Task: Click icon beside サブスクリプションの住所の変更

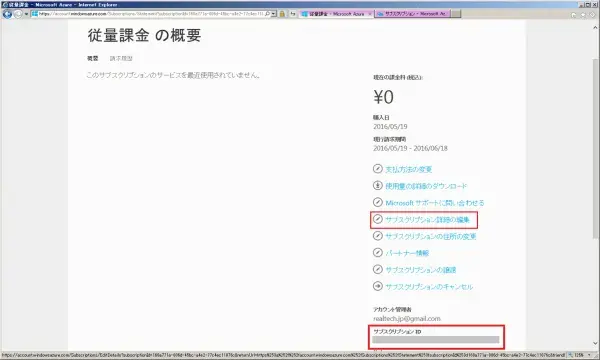Action: (378, 236)
